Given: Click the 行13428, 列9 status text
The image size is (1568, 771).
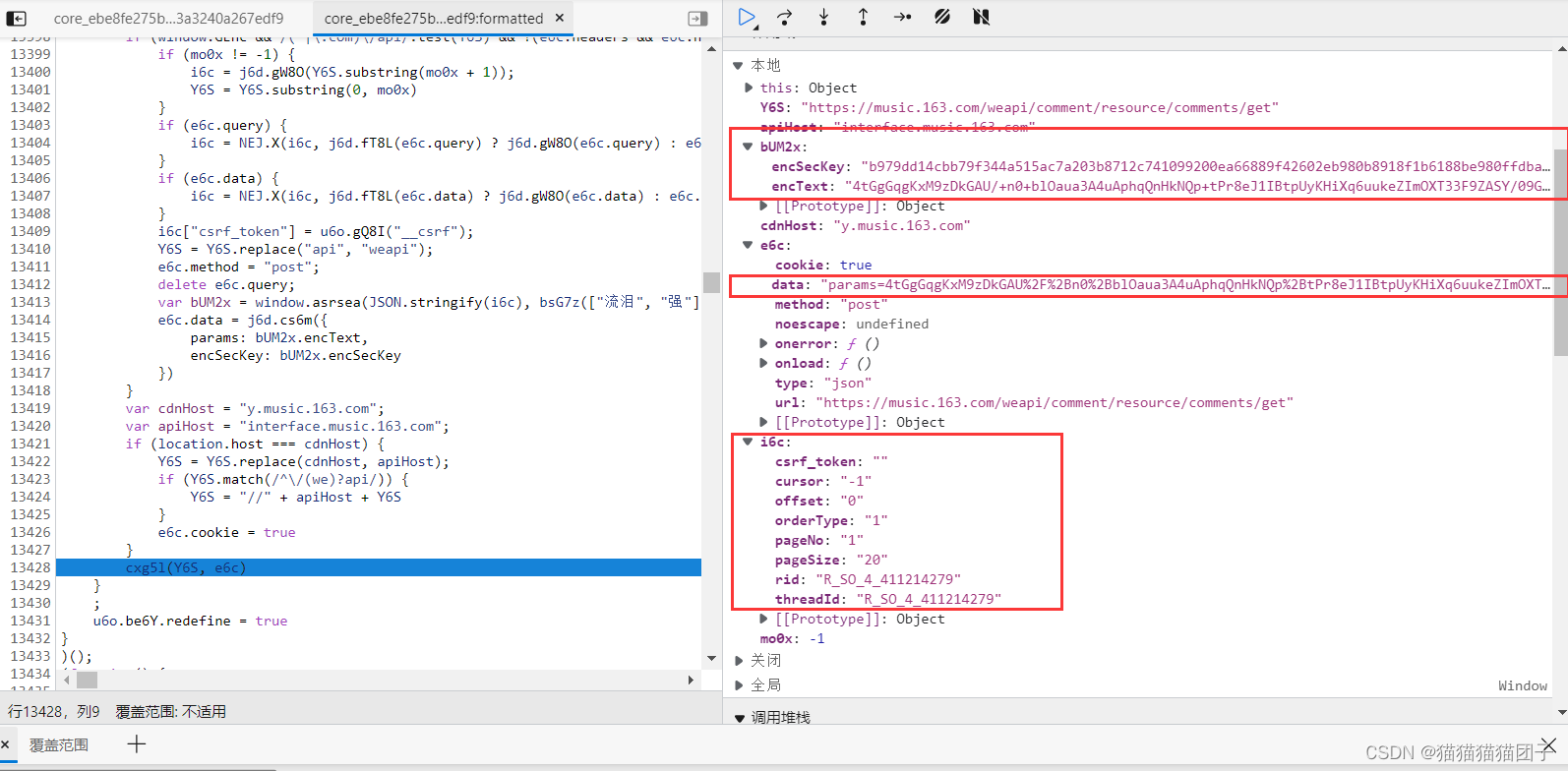Looking at the screenshot, I should pyautogui.click(x=54, y=711).
